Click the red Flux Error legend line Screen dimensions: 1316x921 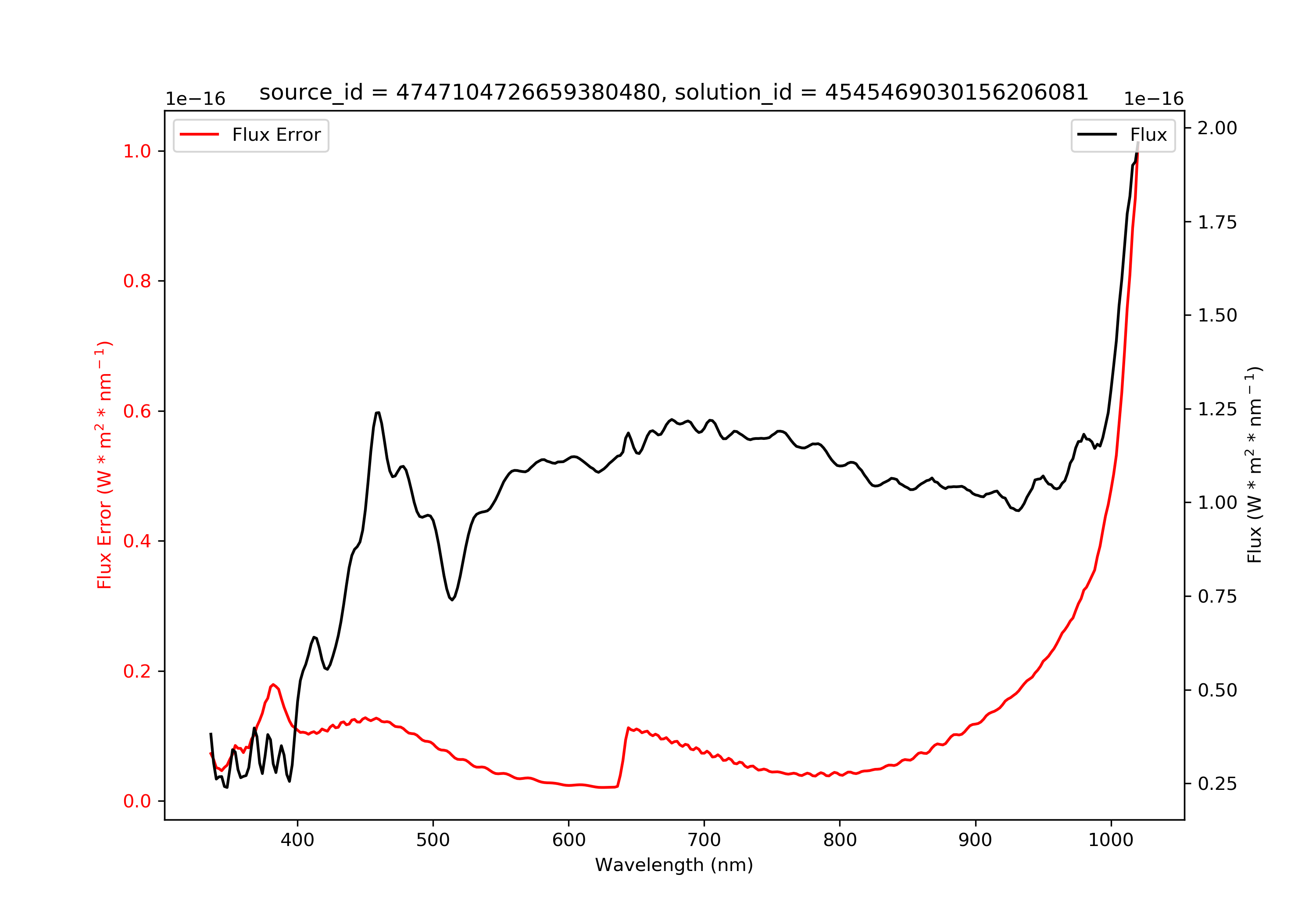click(199, 135)
